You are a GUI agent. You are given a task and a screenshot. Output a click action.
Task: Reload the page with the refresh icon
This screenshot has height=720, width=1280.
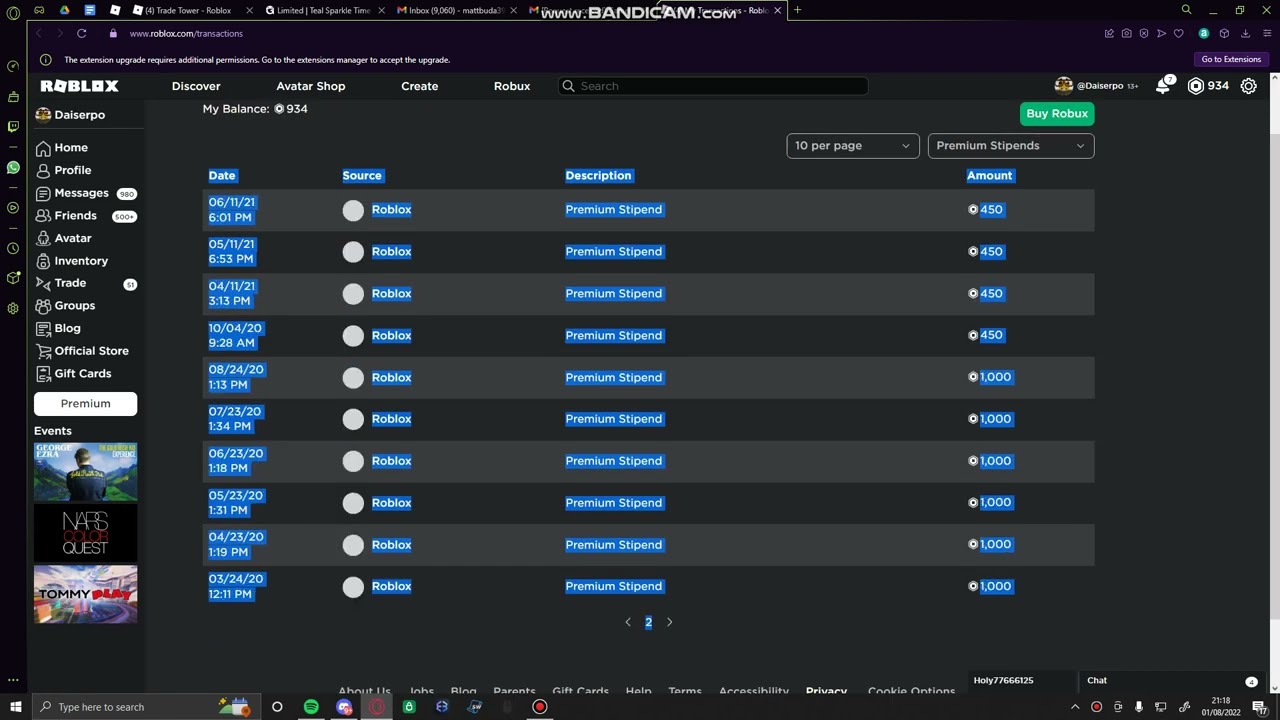[82, 34]
